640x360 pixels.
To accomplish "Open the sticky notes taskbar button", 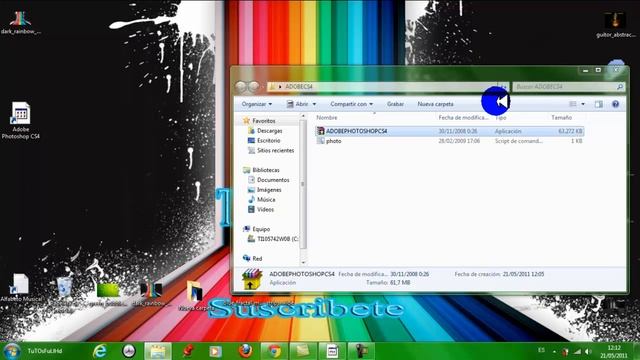I will (302, 351).
